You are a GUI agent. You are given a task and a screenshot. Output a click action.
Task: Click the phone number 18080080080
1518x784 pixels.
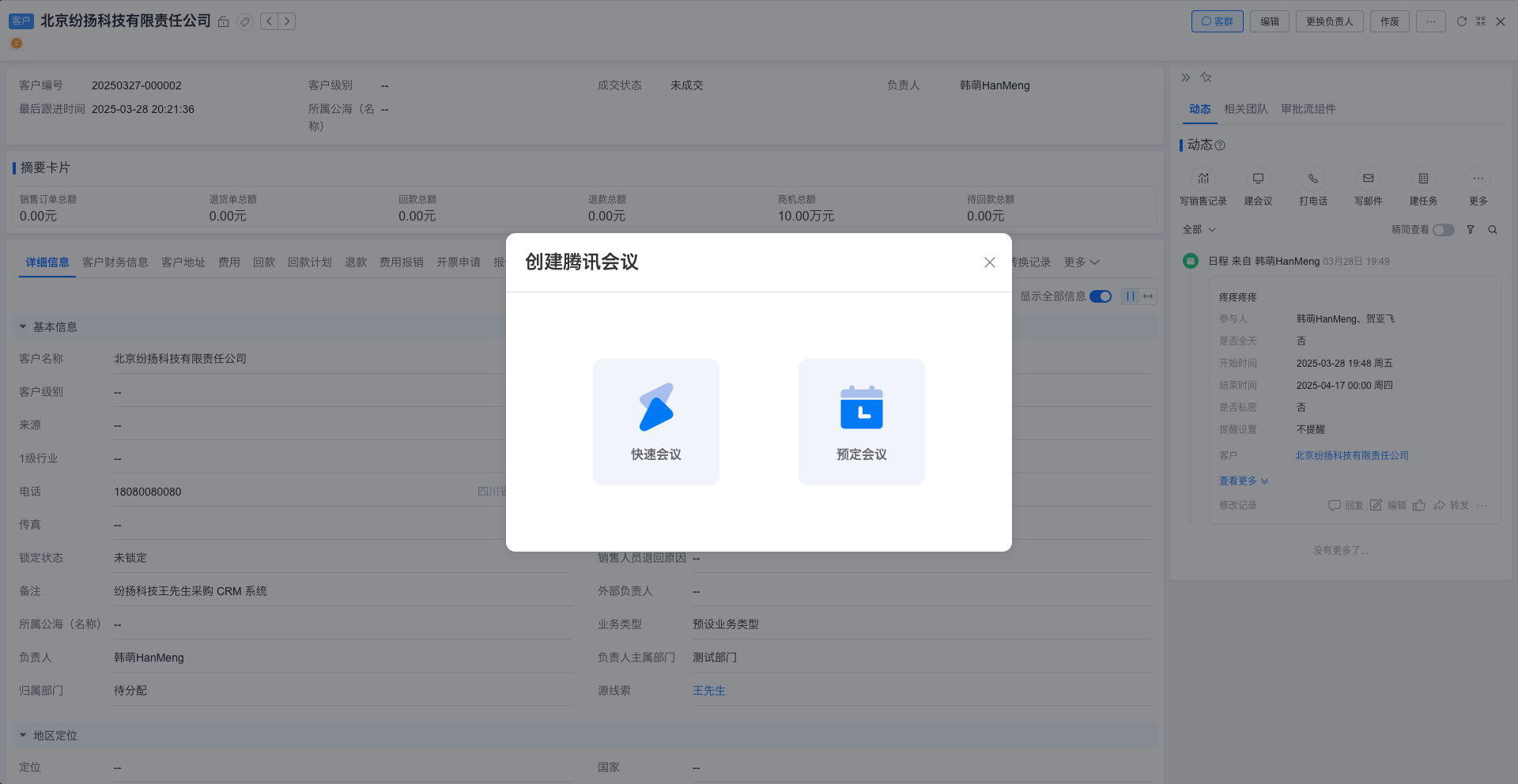click(x=148, y=492)
